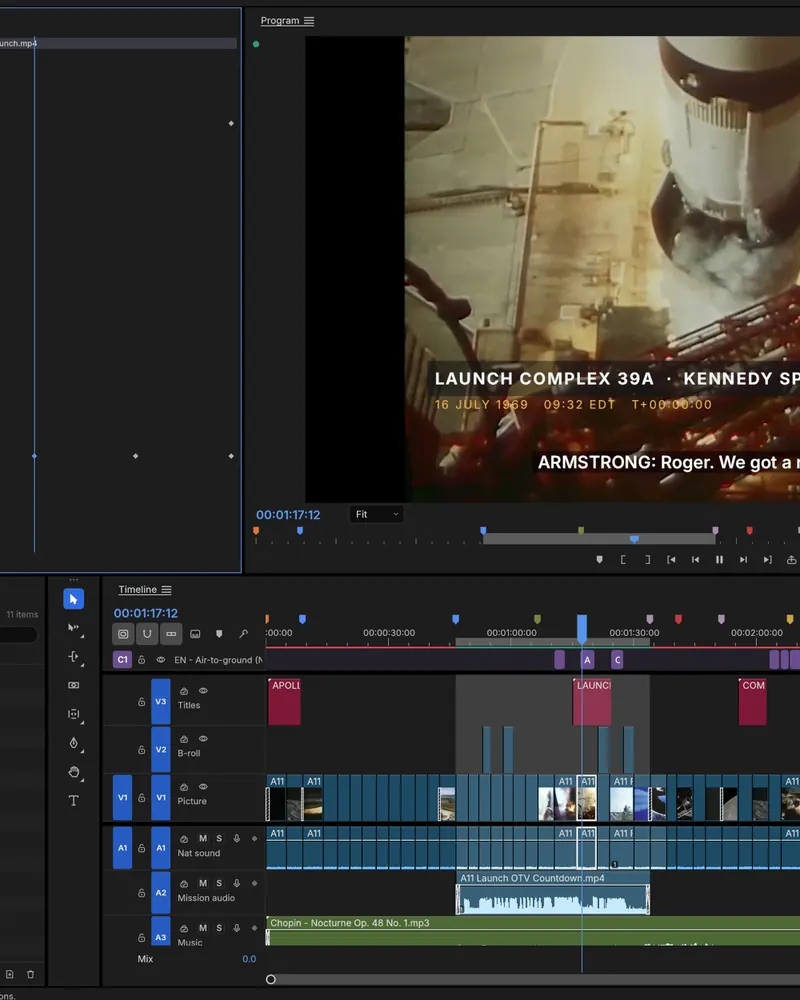Open Timeline display settings wrench
This screenshot has height=1000, width=800.
[x=243, y=634]
